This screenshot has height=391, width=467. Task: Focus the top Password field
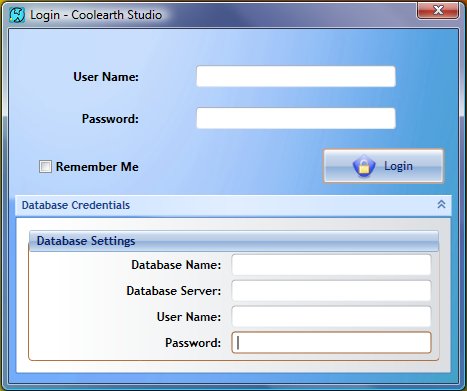296,118
